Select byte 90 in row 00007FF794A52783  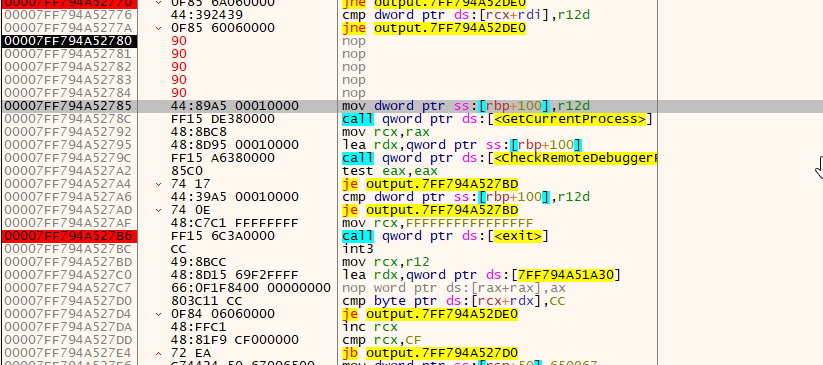(179, 80)
